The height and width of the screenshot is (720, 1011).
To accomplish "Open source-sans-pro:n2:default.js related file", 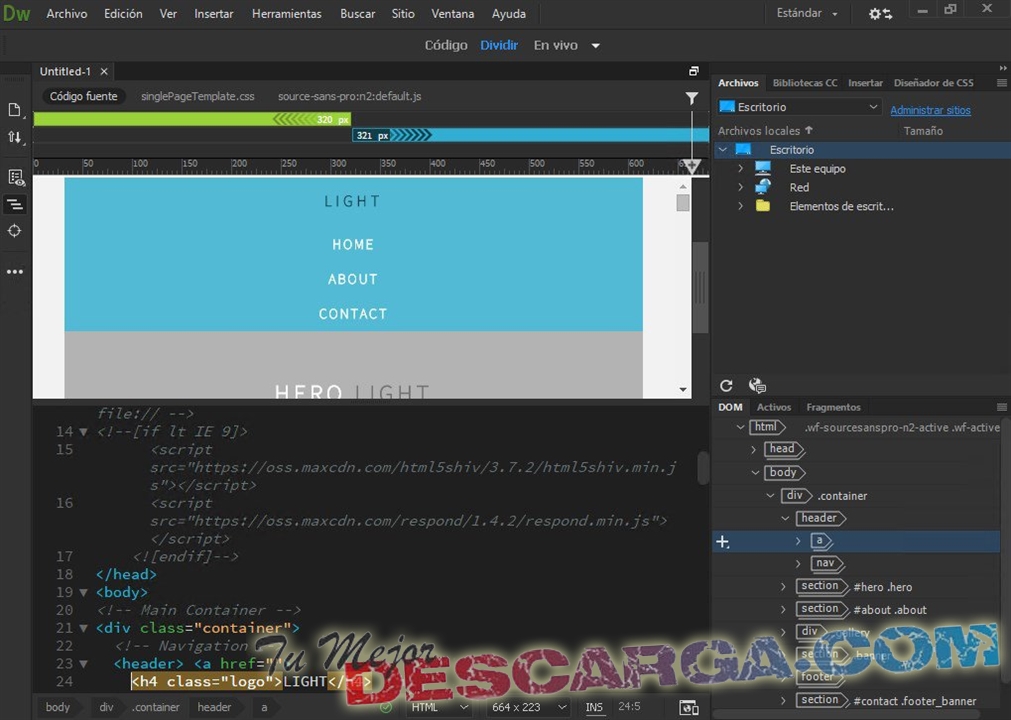I will 349,96.
